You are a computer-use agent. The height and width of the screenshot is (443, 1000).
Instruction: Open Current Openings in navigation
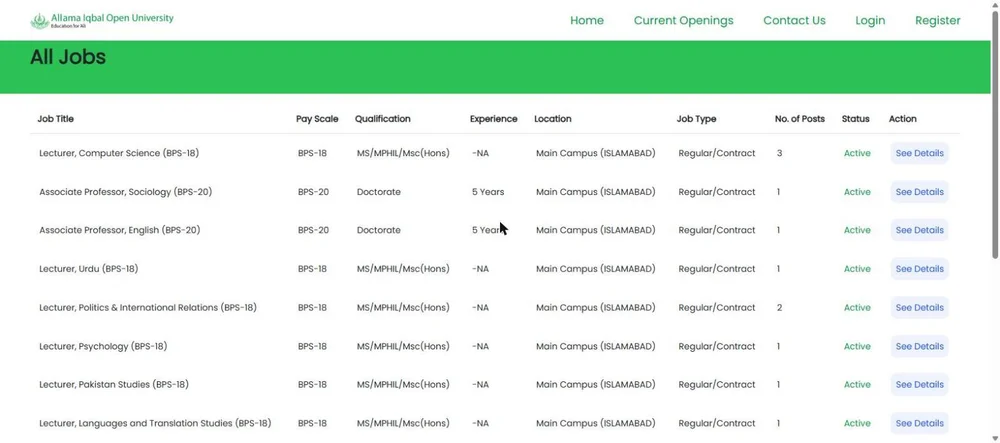click(684, 20)
